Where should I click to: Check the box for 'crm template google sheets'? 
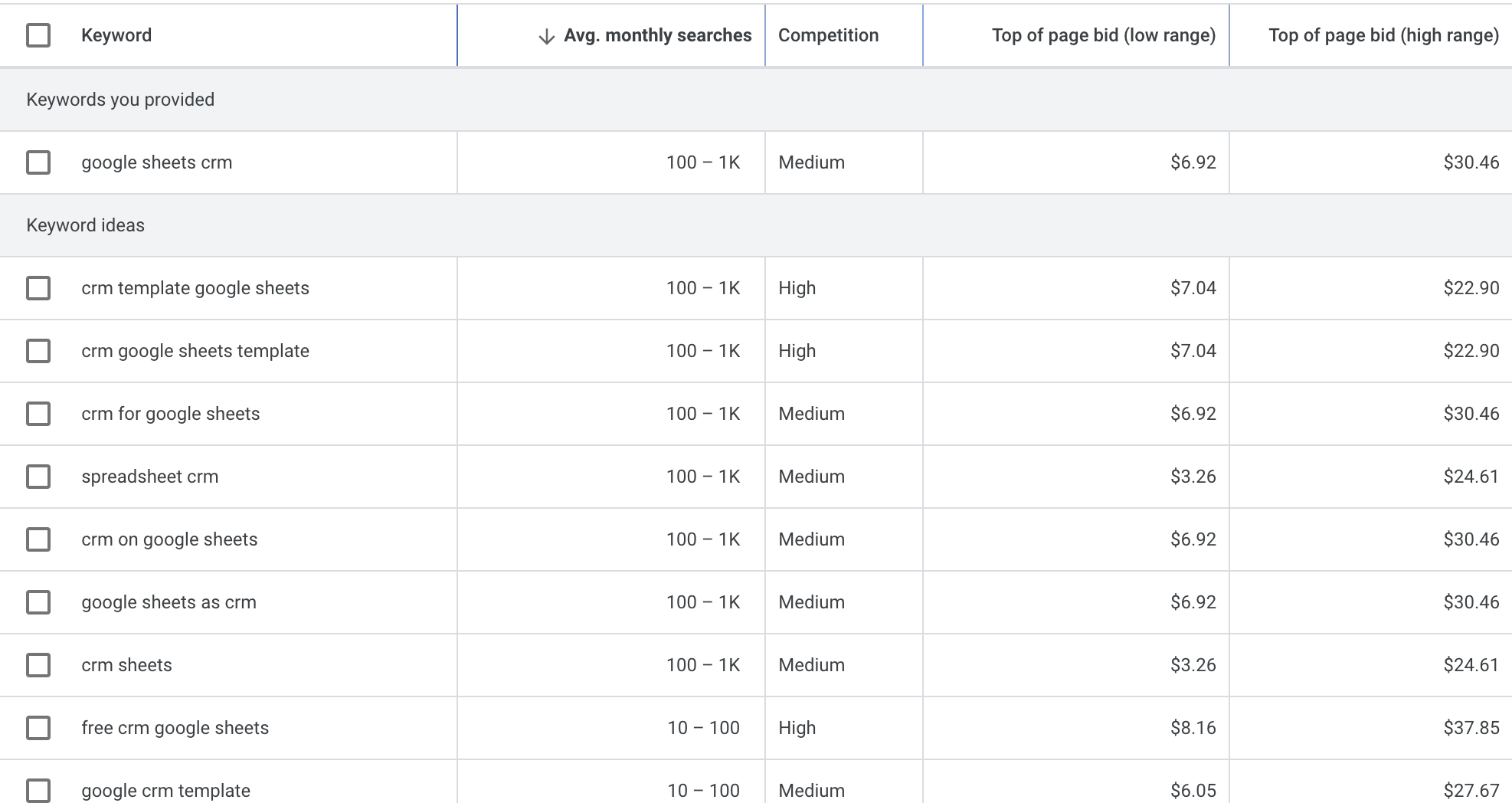38,288
